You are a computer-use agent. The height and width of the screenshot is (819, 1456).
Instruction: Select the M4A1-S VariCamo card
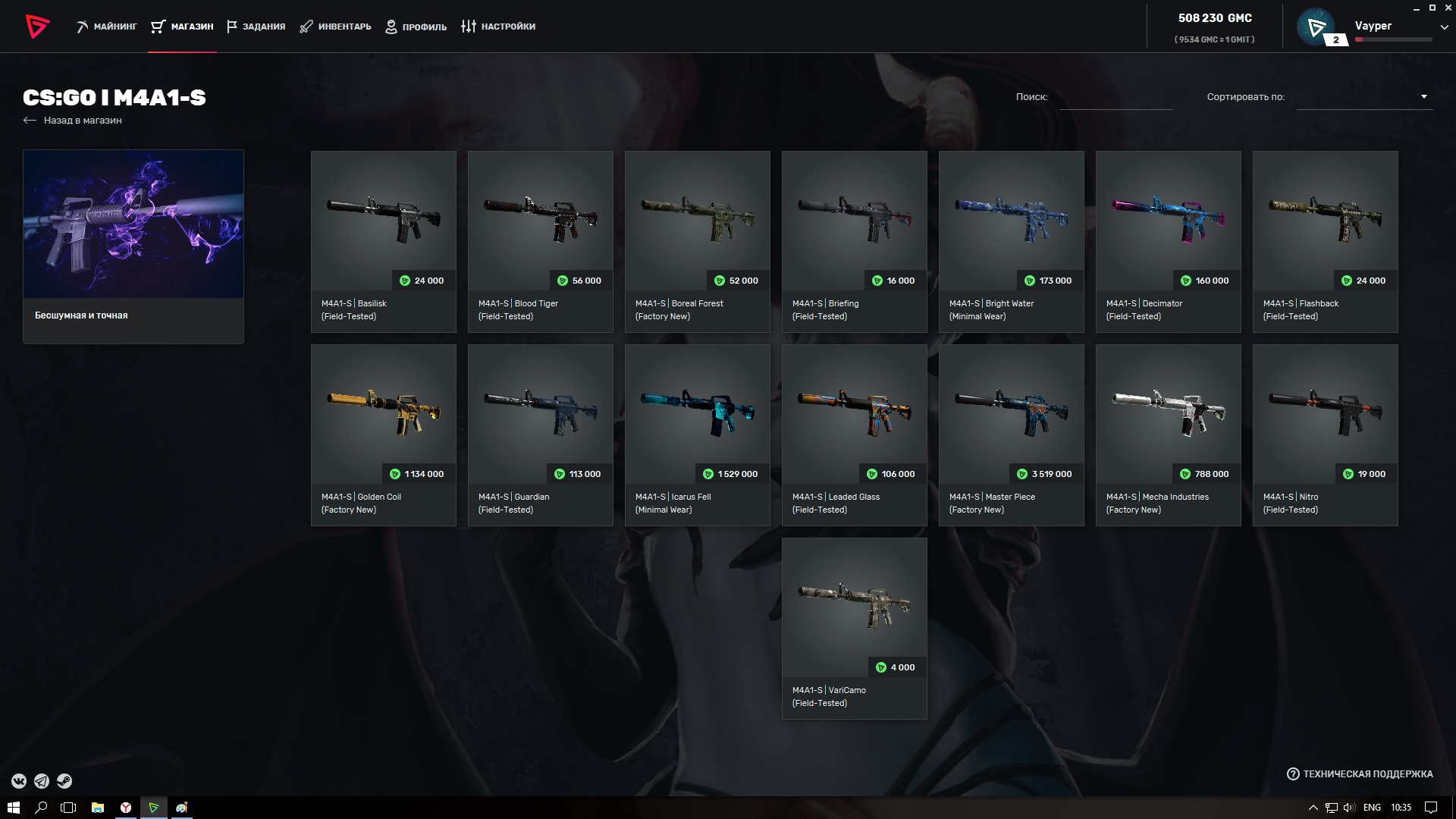[855, 629]
